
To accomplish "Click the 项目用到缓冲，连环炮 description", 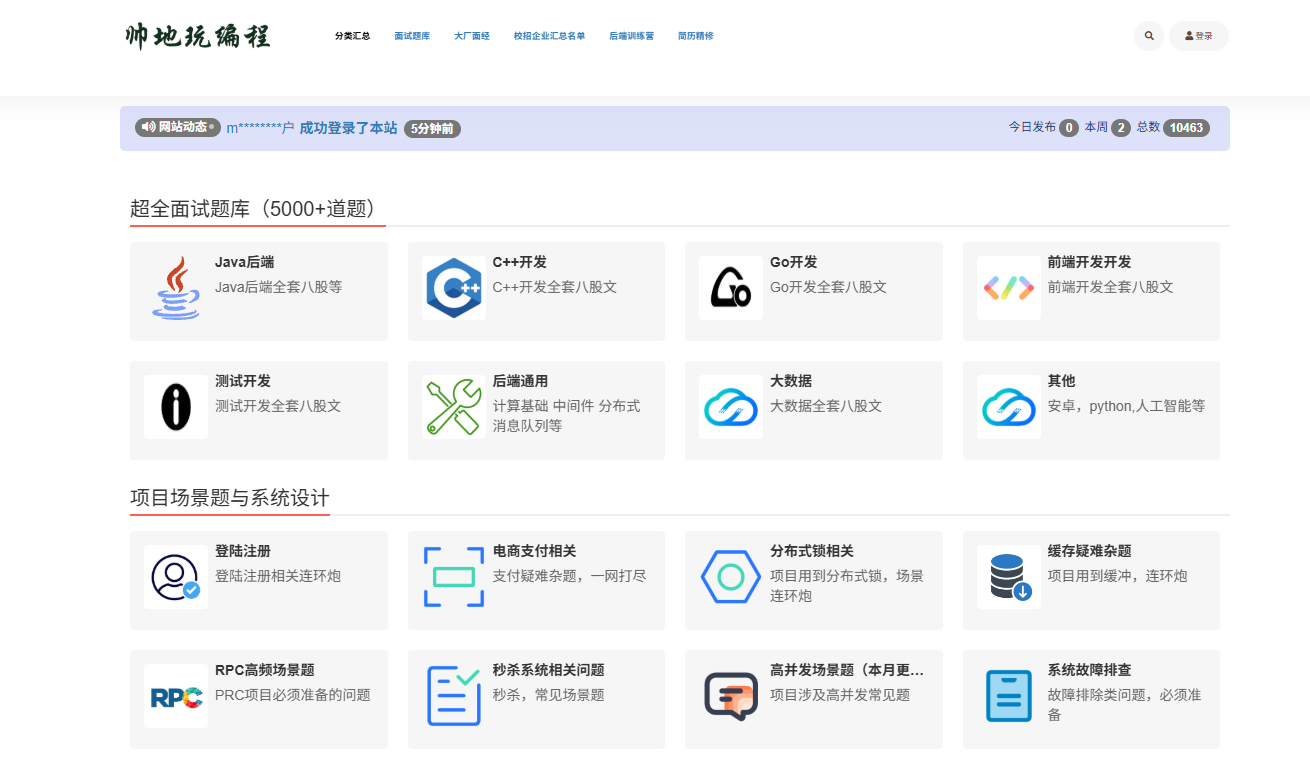I will point(1118,576).
